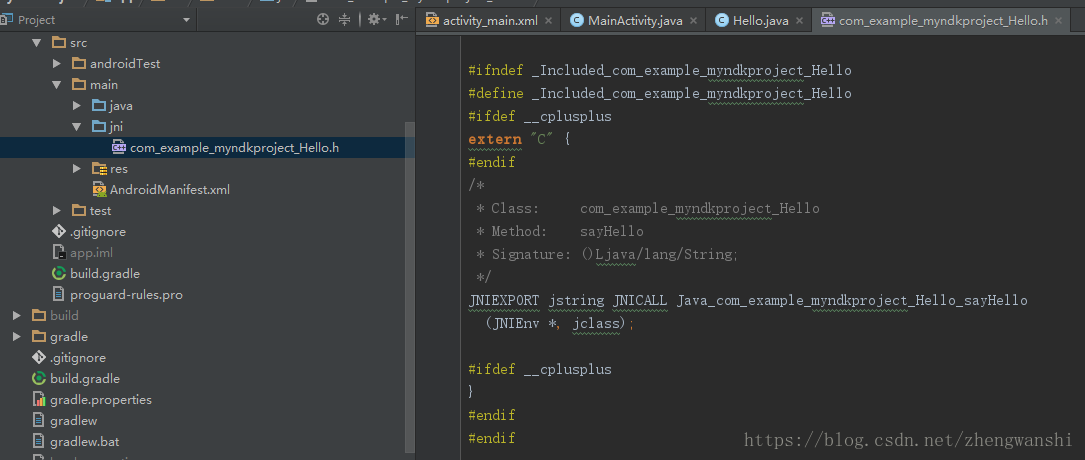Click the #define _Included_com_example_myndkproject_Hello line
1085x460 pixels.
point(660,93)
